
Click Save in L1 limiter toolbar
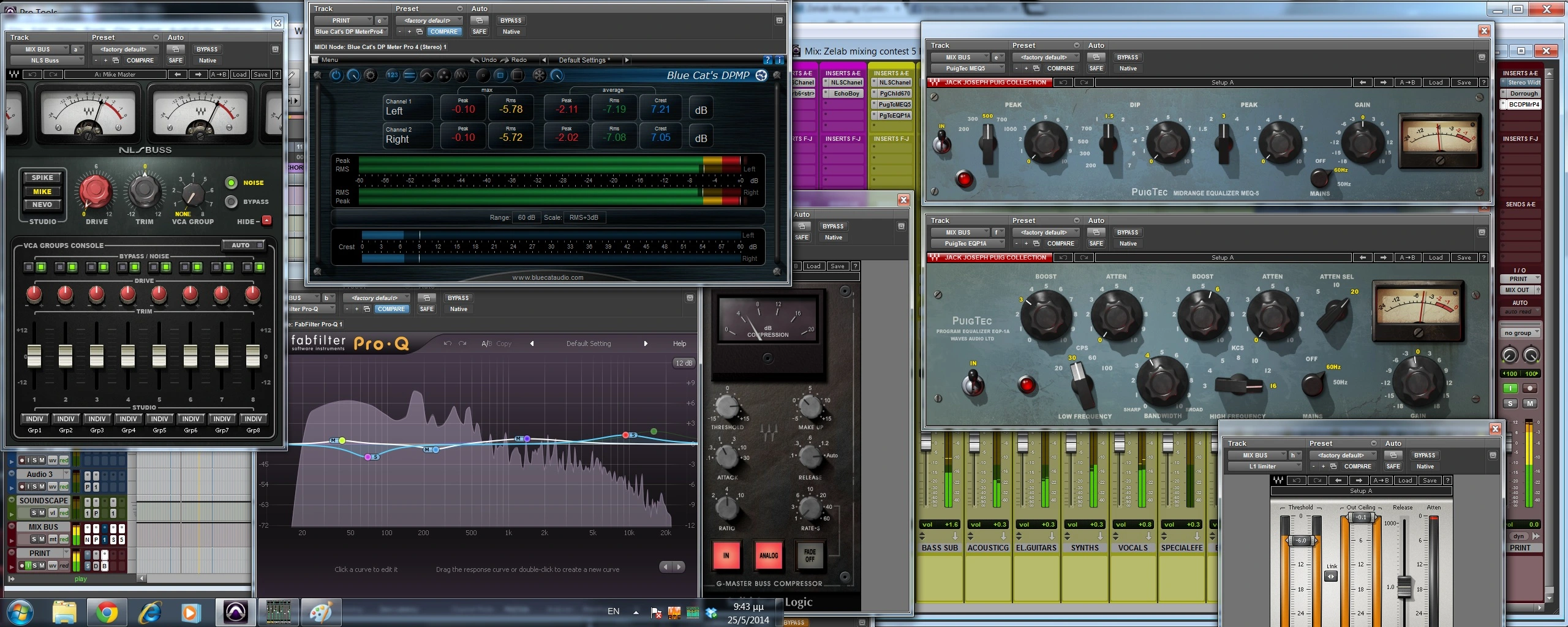click(x=1430, y=481)
